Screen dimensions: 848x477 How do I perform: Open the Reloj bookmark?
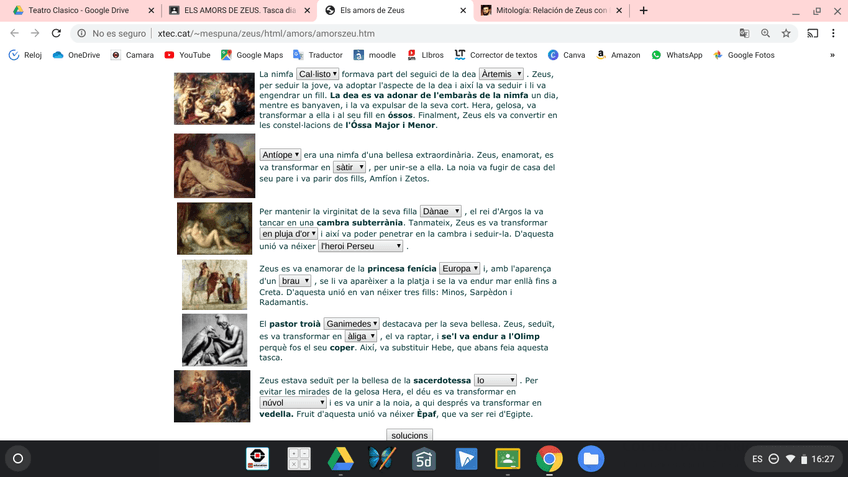click(x=25, y=55)
